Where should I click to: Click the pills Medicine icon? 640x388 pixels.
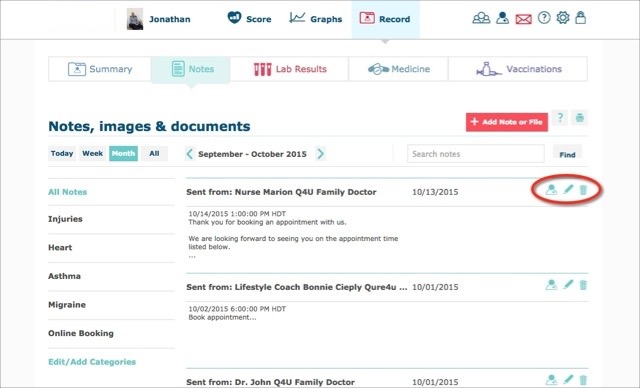(x=378, y=69)
